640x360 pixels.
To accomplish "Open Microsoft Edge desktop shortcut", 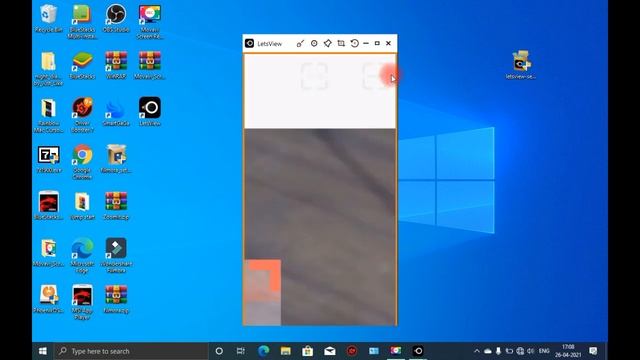I will click(x=82, y=256).
